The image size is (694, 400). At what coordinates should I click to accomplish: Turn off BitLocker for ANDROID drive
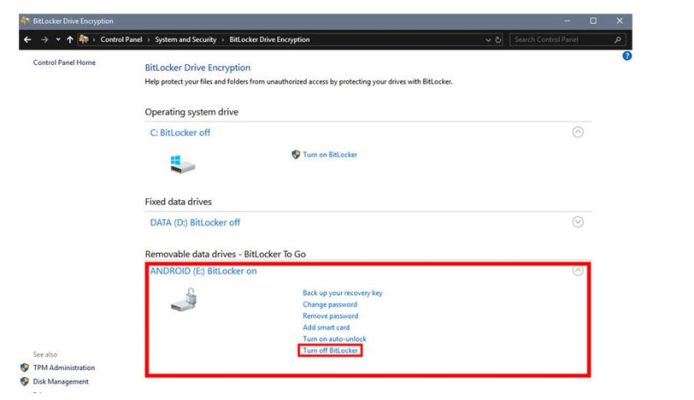click(x=330, y=350)
